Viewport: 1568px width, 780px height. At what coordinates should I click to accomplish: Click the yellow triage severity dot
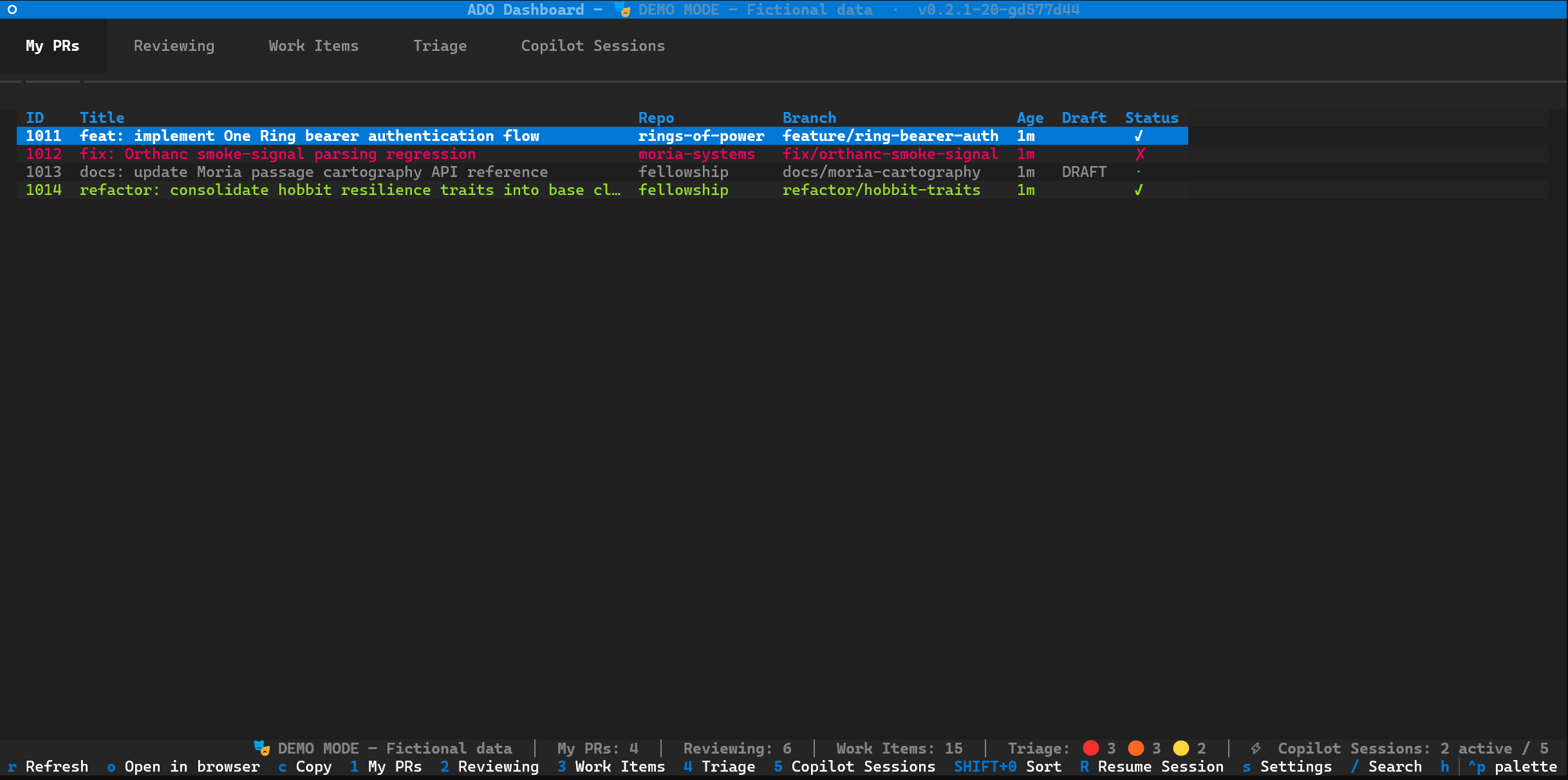click(x=1181, y=748)
